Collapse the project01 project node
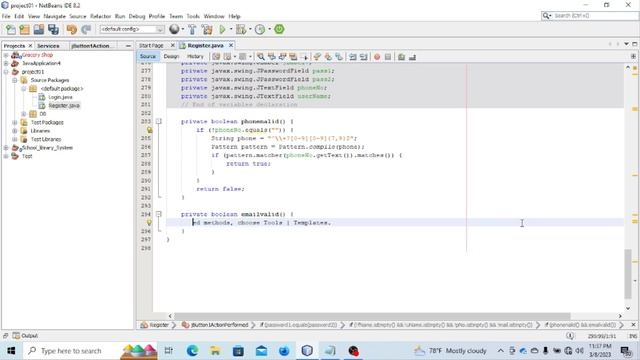 (6, 72)
